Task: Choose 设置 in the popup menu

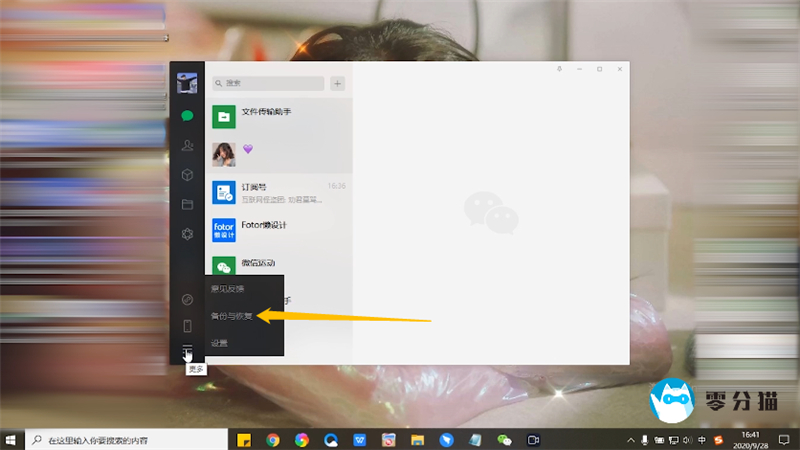Action: (219, 343)
